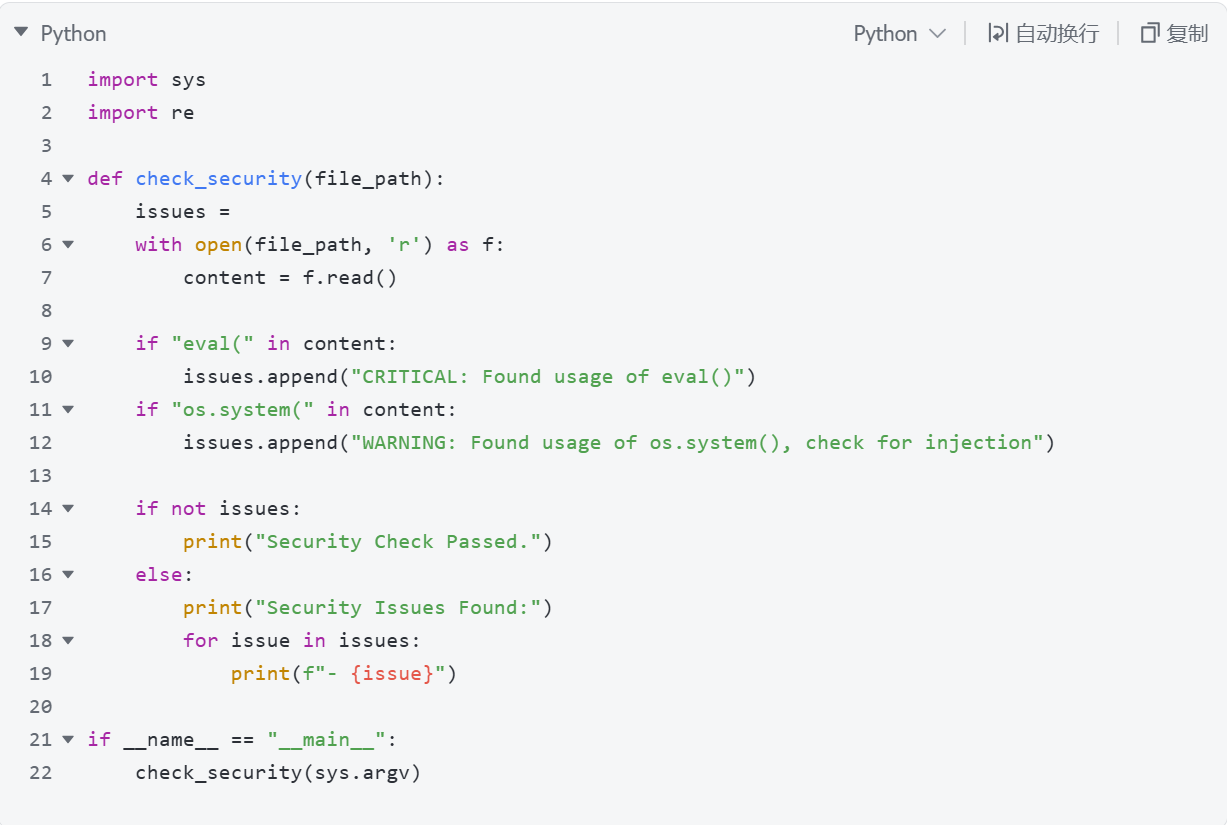Collapse the entire Python code block
The width and height of the screenshot is (1227, 825).
tap(21, 33)
